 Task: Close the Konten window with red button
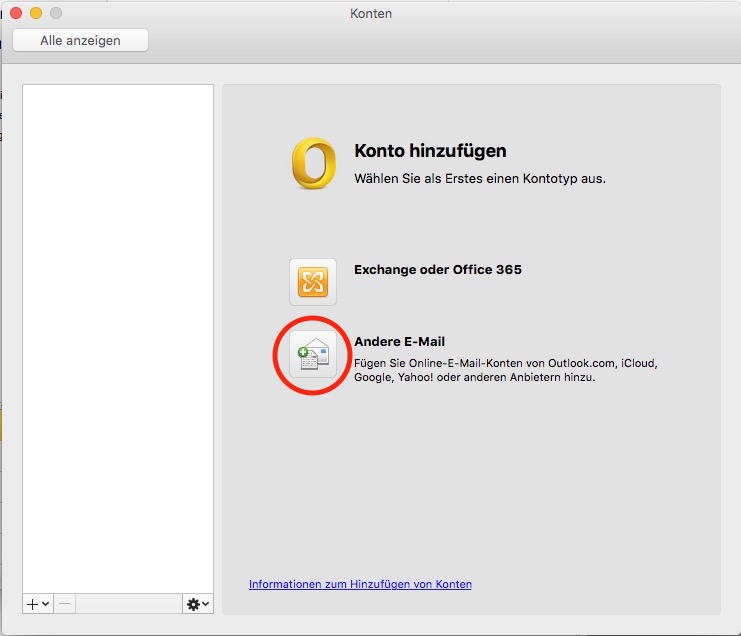(x=15, y=13)
